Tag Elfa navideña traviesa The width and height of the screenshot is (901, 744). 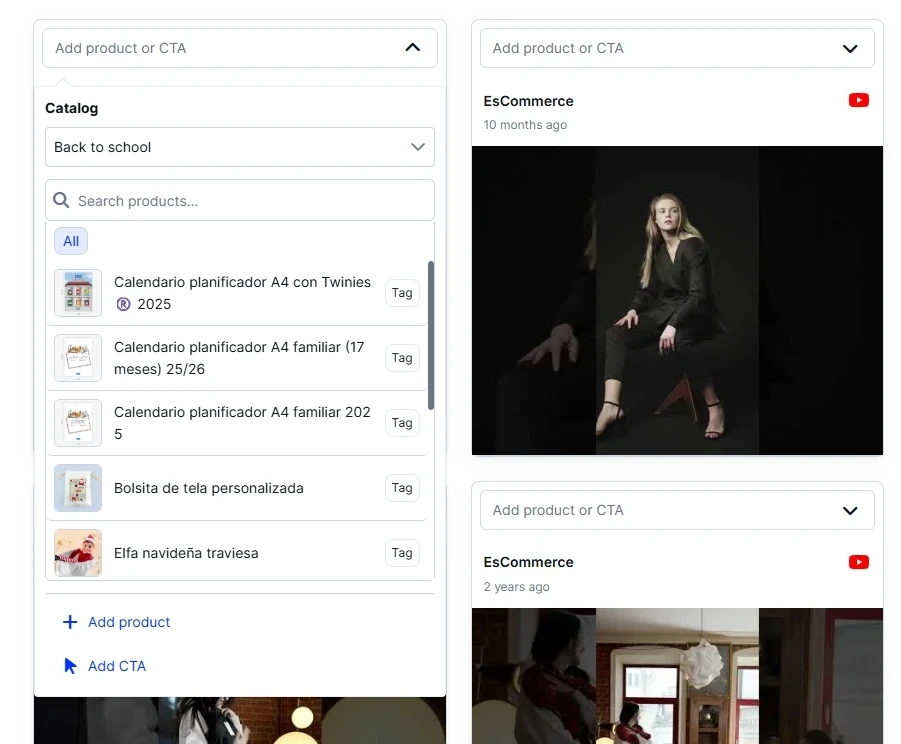tap(402, 553)
